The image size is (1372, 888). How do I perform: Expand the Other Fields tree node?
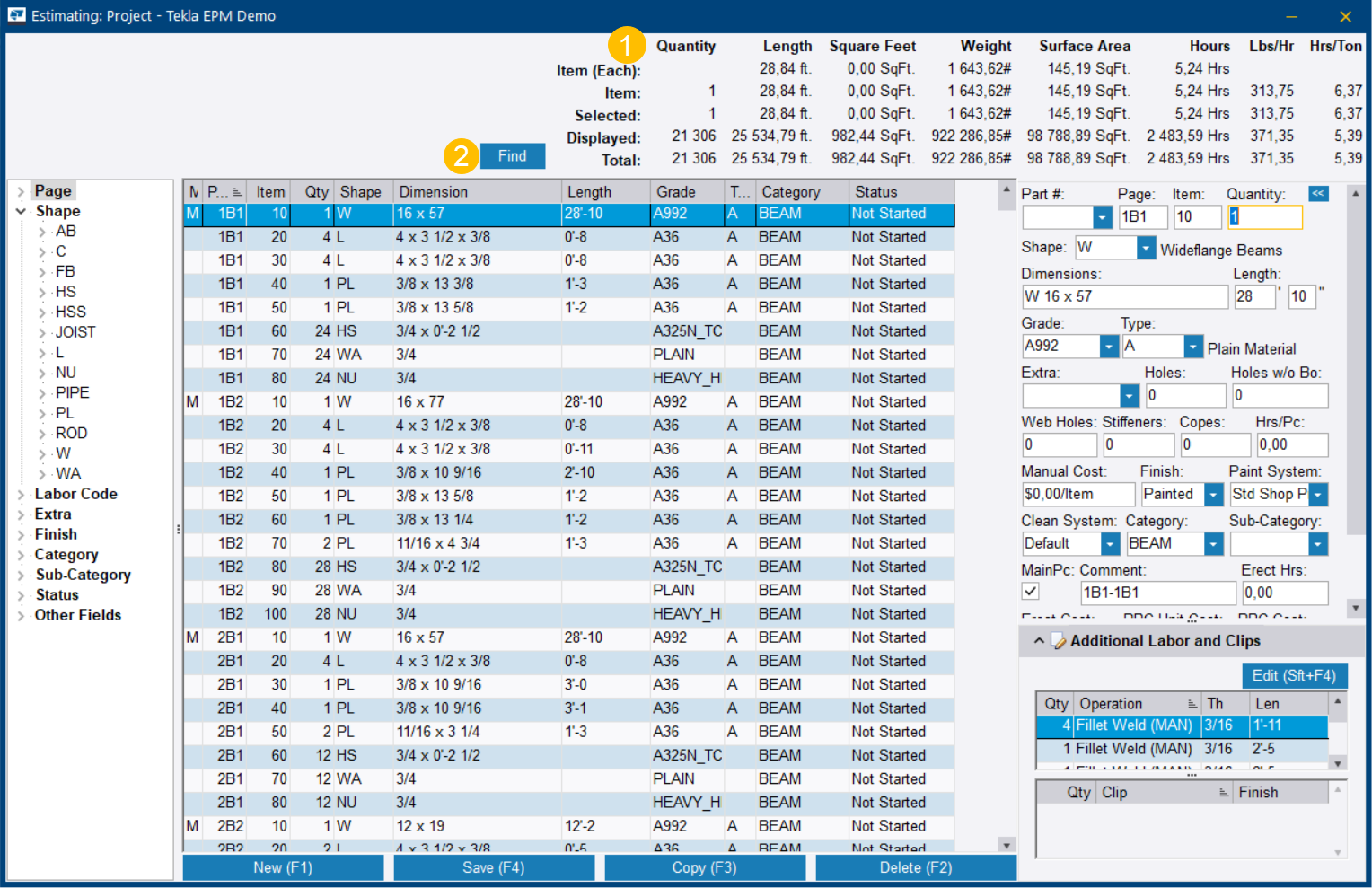(22, 615)
